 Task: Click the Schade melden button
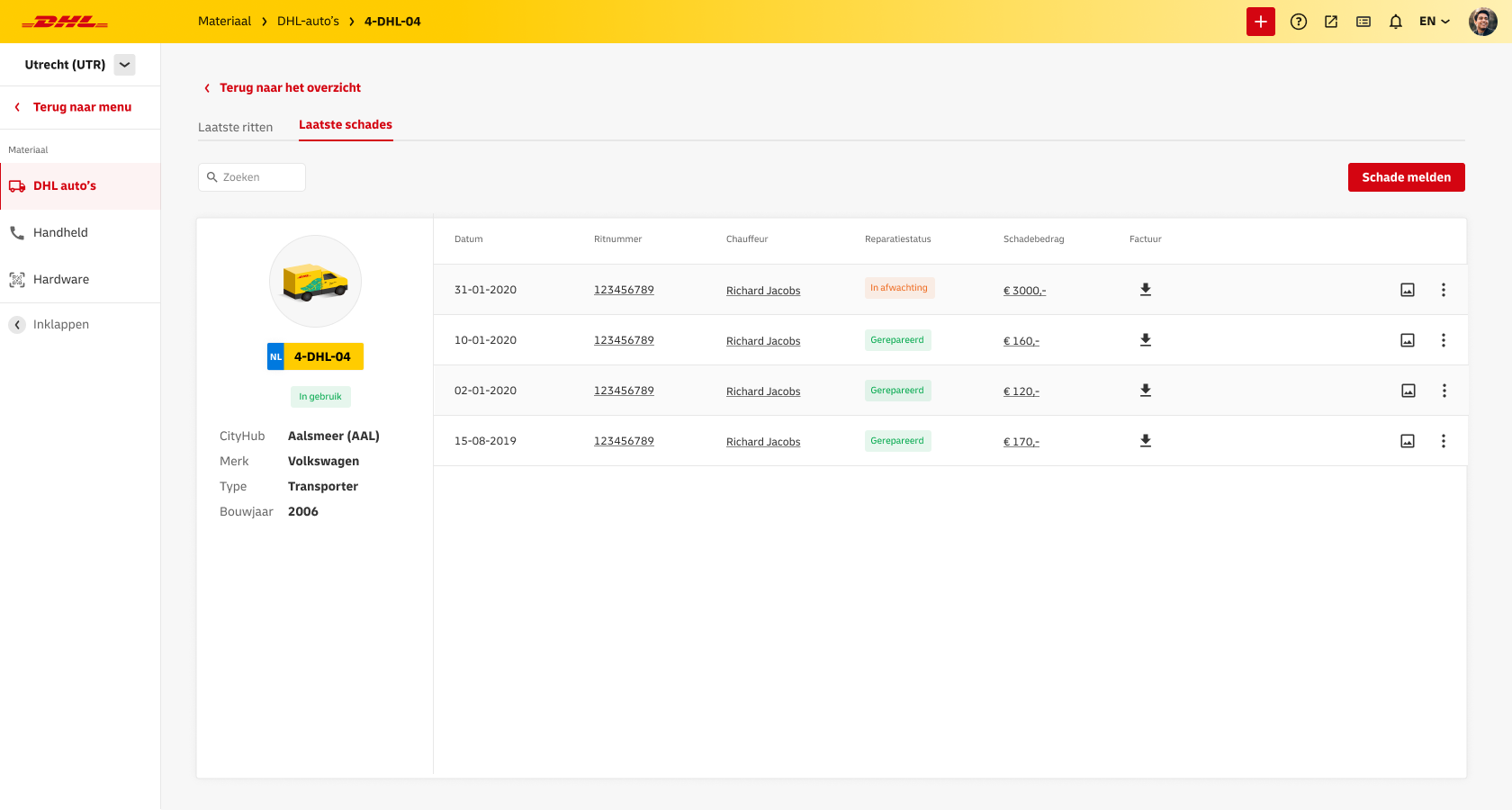(x=1407, y=177)
